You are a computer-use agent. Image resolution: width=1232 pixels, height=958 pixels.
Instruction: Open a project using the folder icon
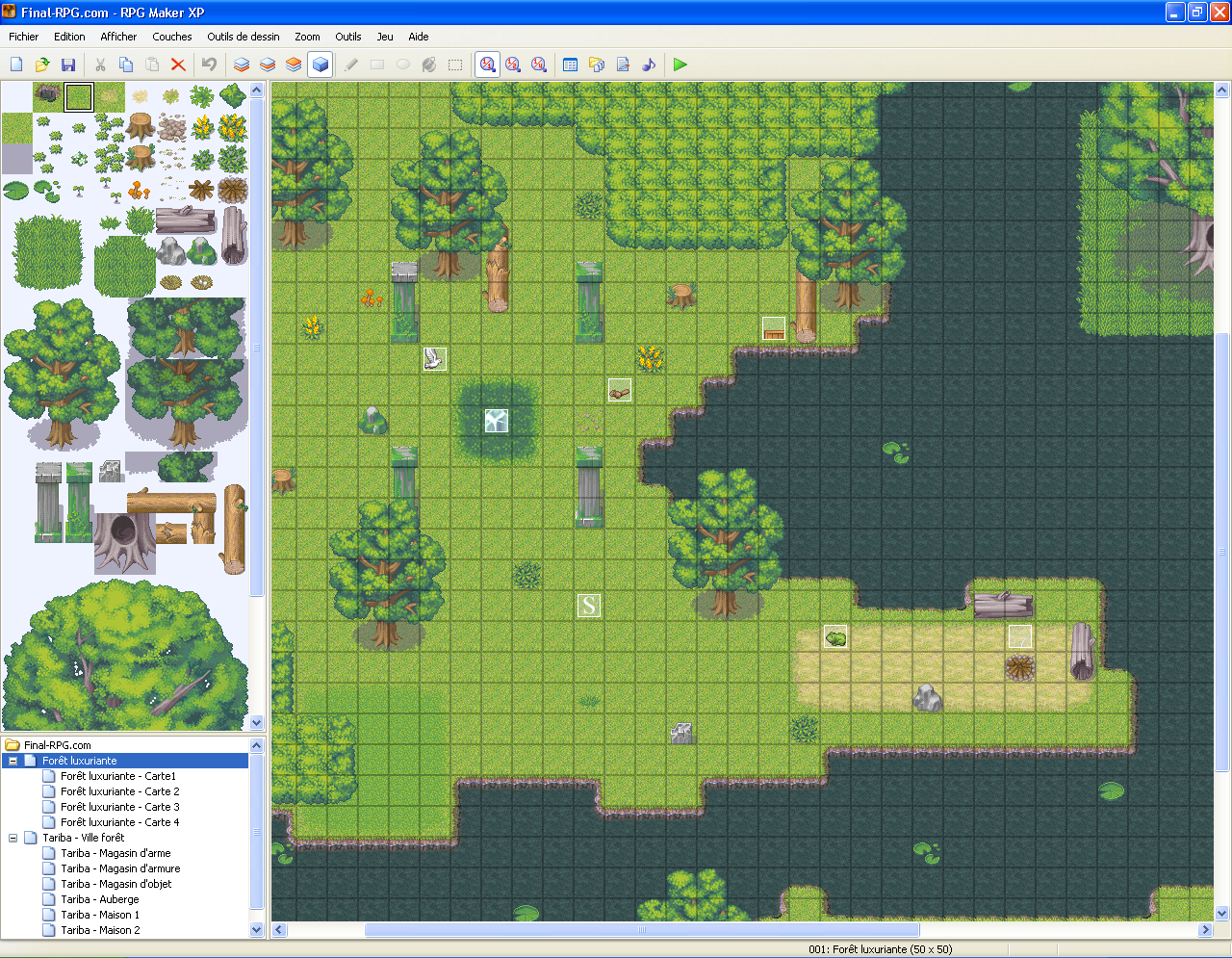(42, 65)
